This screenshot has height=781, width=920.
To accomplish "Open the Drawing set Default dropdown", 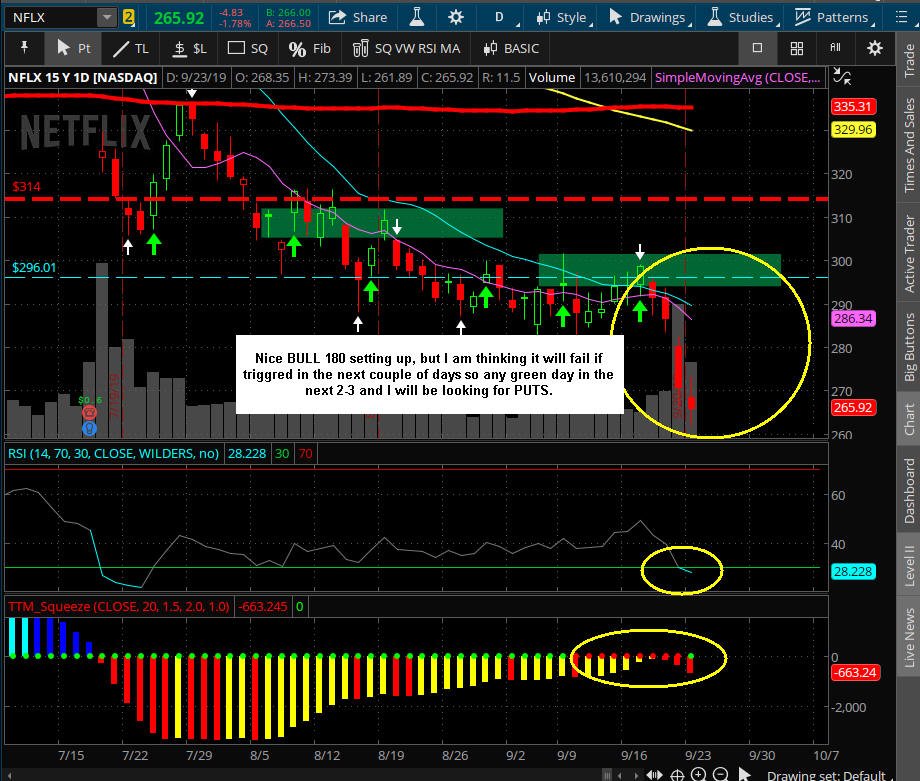I will (826, 775).
